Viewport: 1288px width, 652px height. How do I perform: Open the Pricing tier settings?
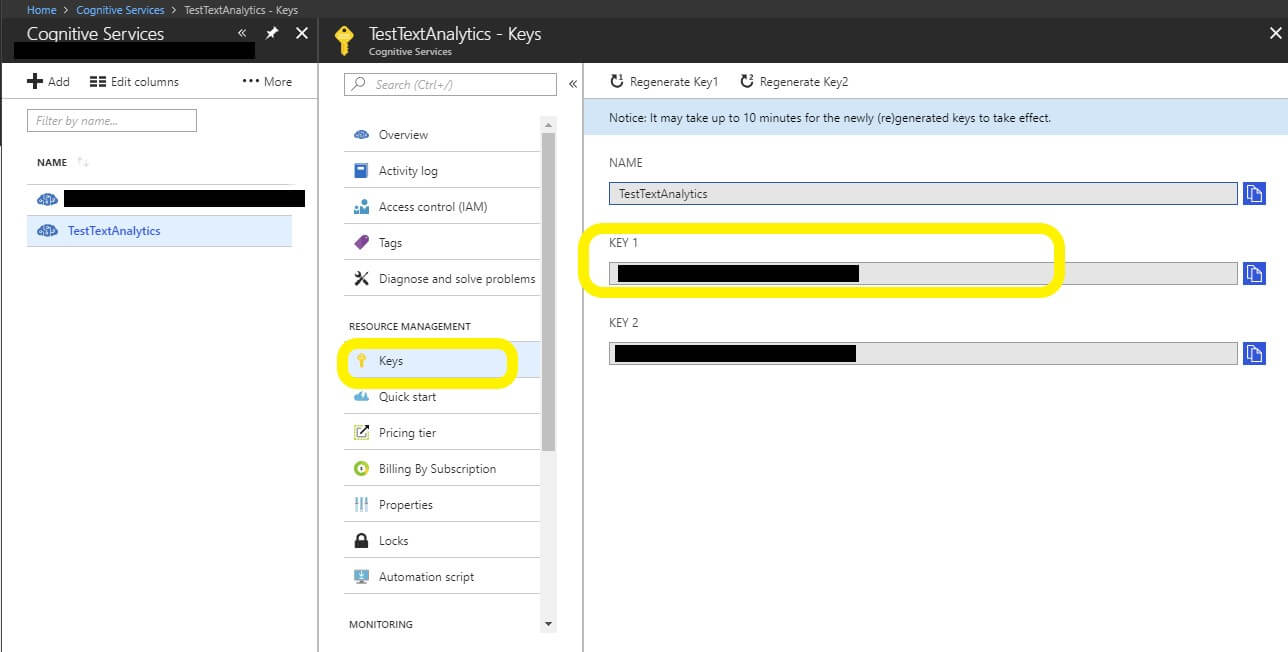442,433
